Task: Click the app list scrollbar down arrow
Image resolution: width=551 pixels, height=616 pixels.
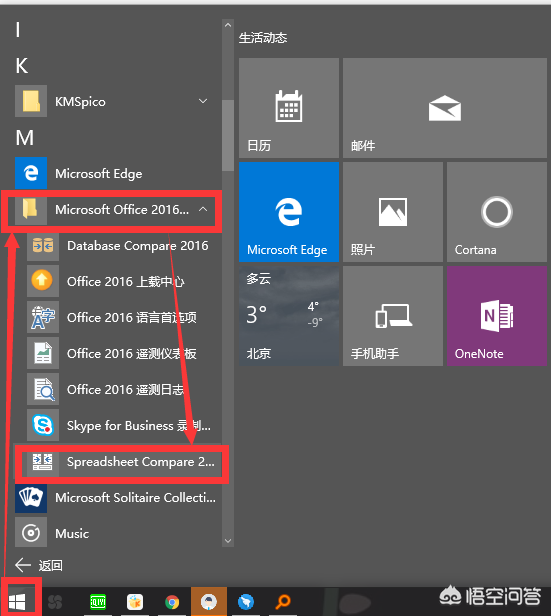Action: pyautogui.click(x=227, y=541)
